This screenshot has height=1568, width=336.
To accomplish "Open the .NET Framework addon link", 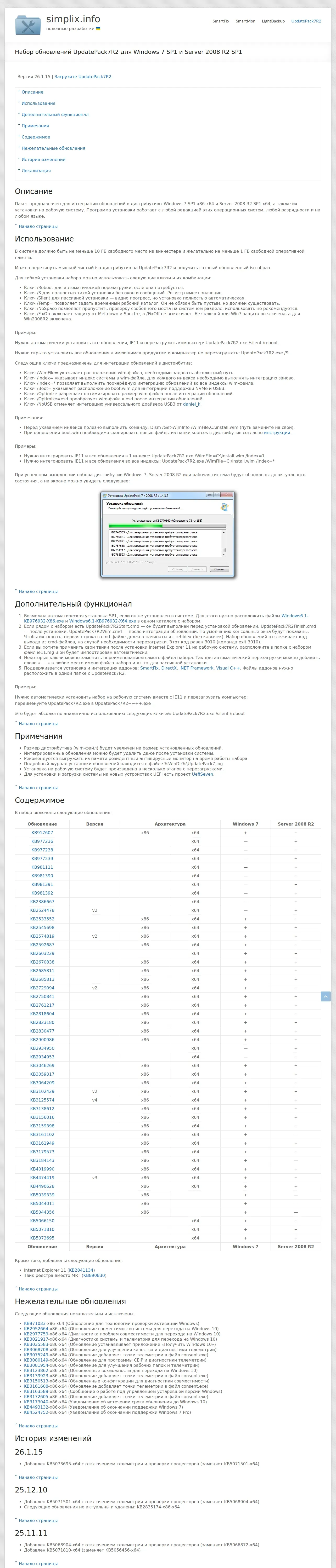I will pos(196,668).
